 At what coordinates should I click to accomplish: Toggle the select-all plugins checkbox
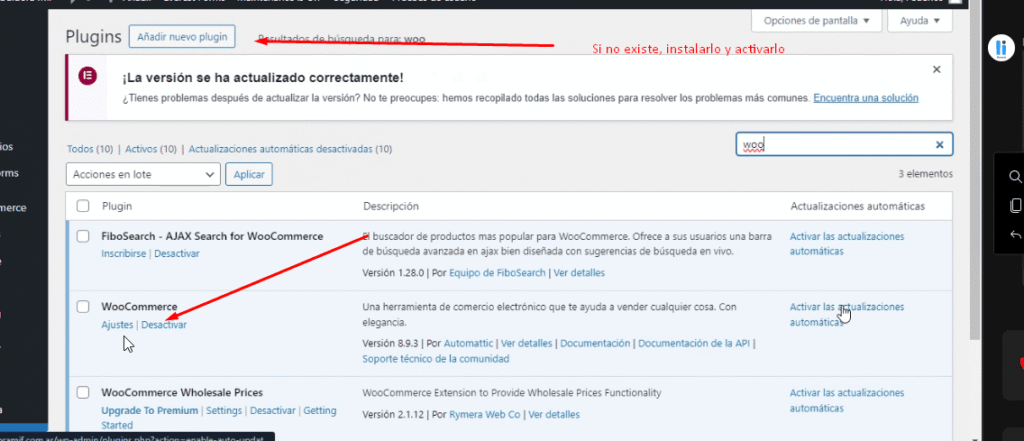click(x=83, y=206)
